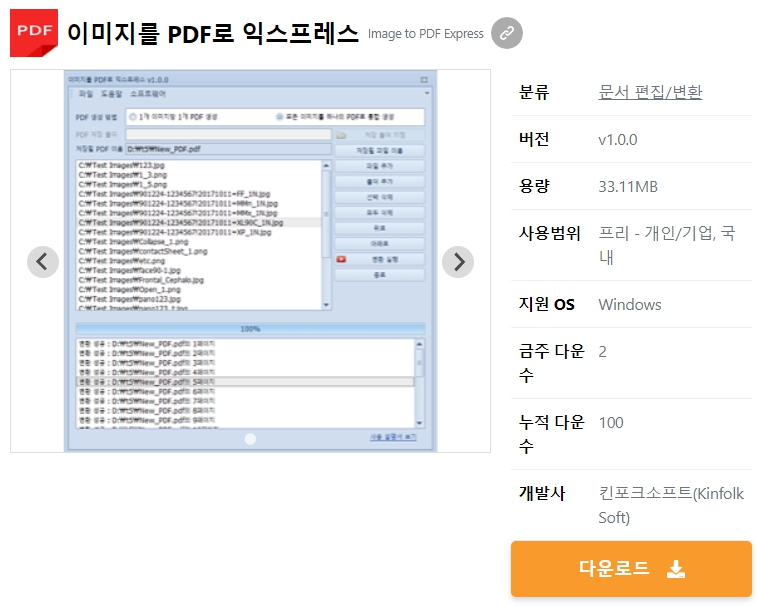Screen dimensions: 757x606
Task: Click the license text 프리 - 개인/기업, 국내
Action: pyautogui.click(x=667, y=245)
